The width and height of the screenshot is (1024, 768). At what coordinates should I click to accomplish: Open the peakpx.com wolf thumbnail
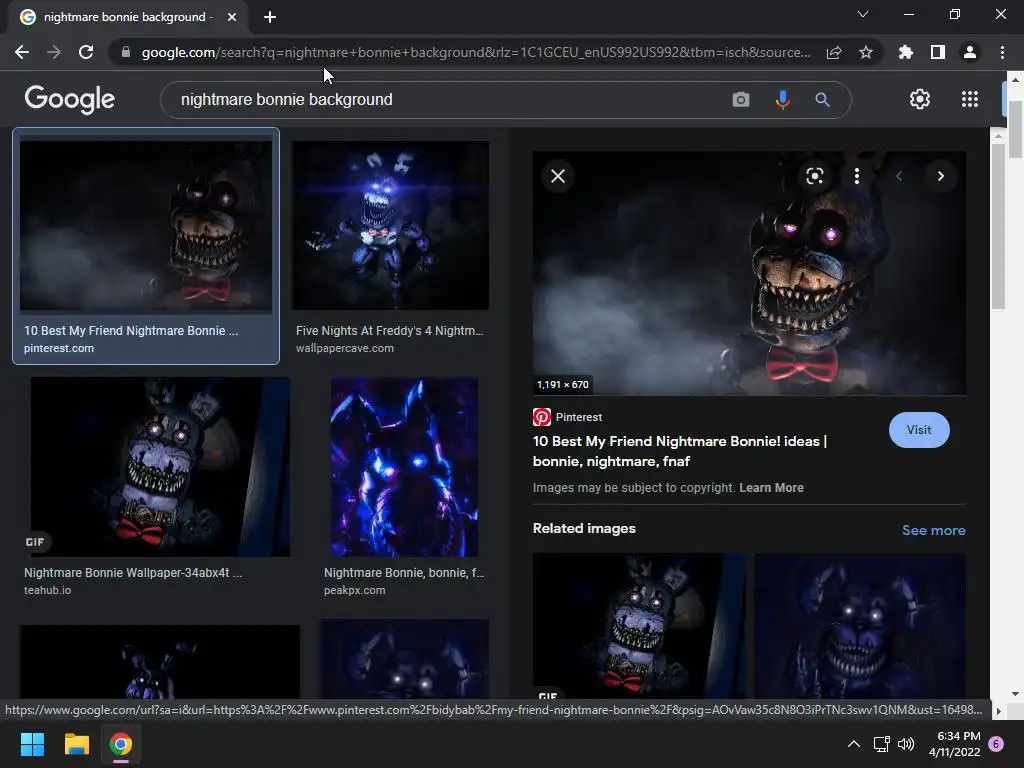[404, 467]
